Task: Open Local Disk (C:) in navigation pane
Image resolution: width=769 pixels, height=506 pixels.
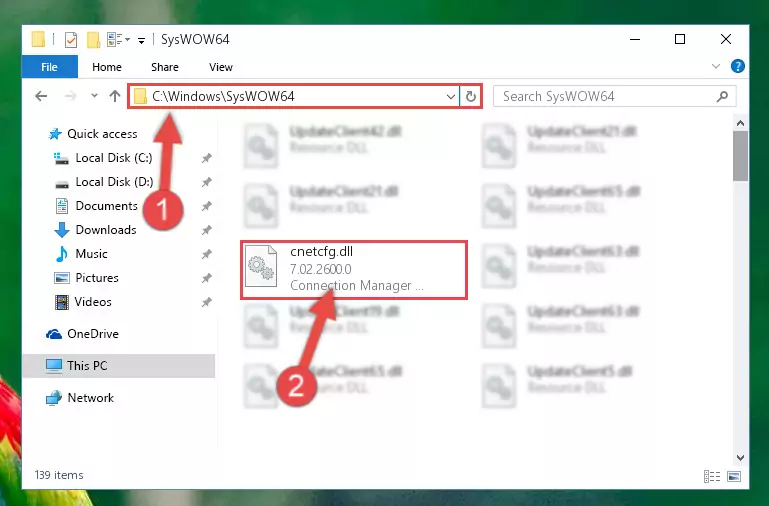Action: pyautogui.click(x=114, y=158)
